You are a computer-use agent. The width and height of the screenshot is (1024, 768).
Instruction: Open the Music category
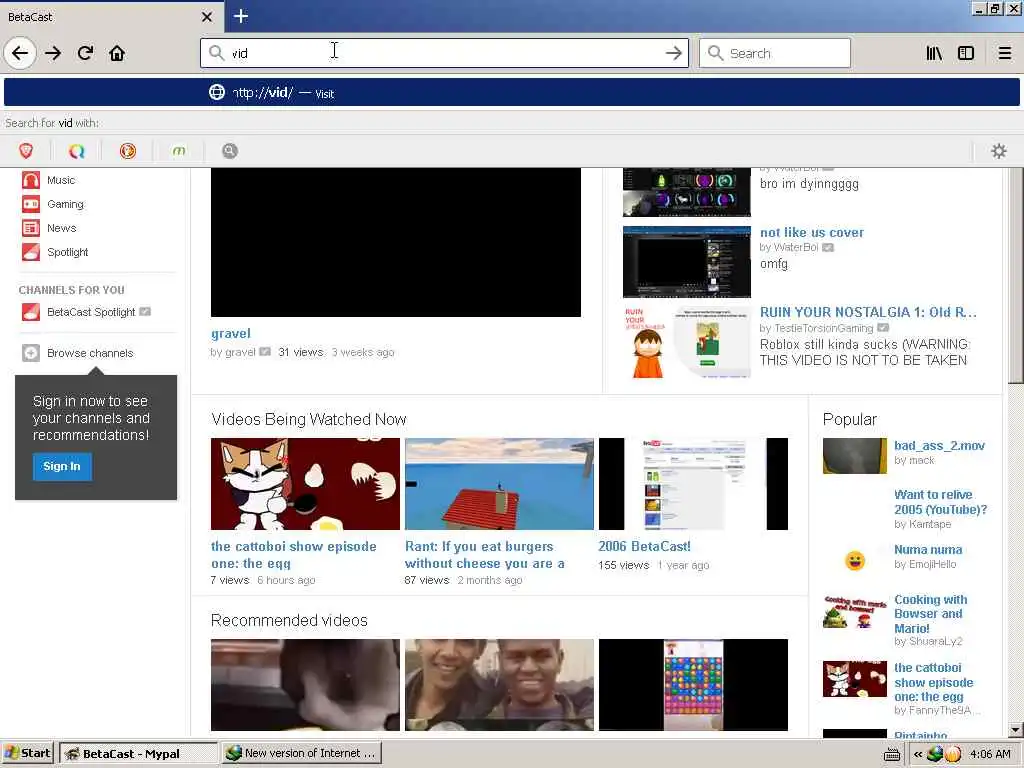click(x=61, y=180)
